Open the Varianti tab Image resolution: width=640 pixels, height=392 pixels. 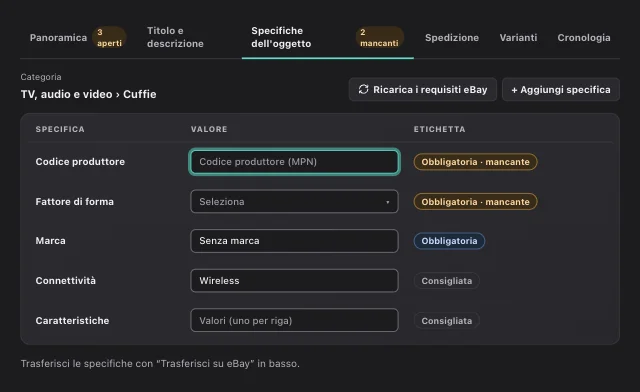pos(518,38)
